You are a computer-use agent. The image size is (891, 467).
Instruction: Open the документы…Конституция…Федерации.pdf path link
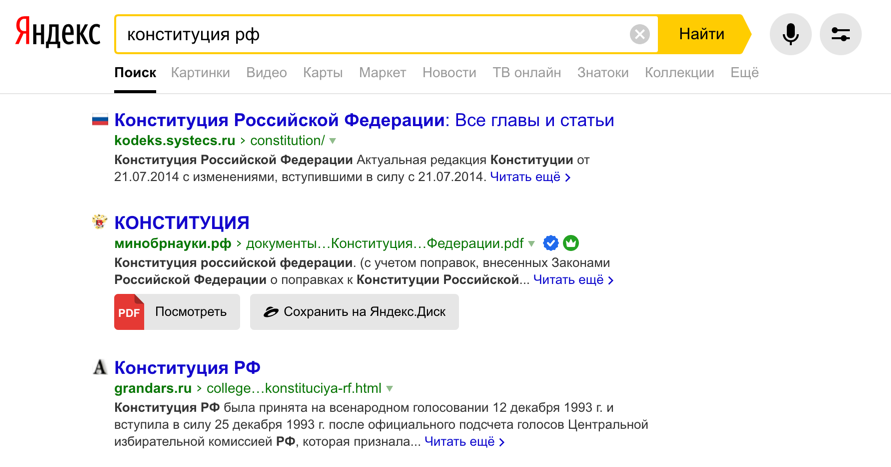385,244
